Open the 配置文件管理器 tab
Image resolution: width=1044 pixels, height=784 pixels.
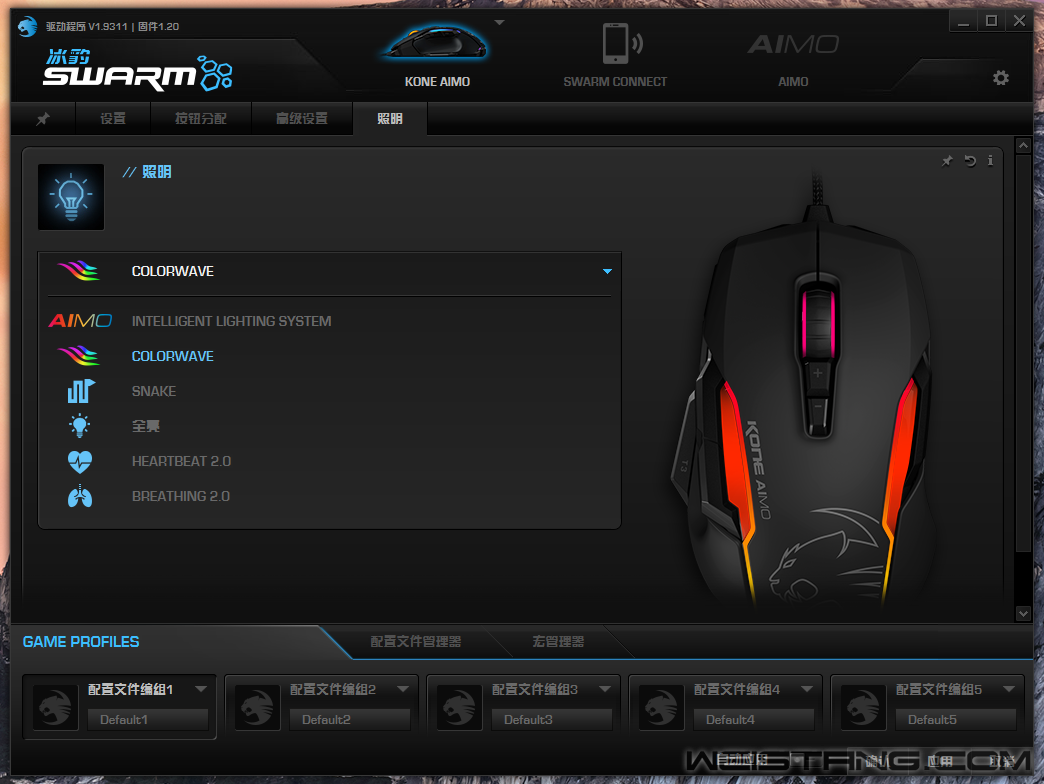[x=415, y=642]
